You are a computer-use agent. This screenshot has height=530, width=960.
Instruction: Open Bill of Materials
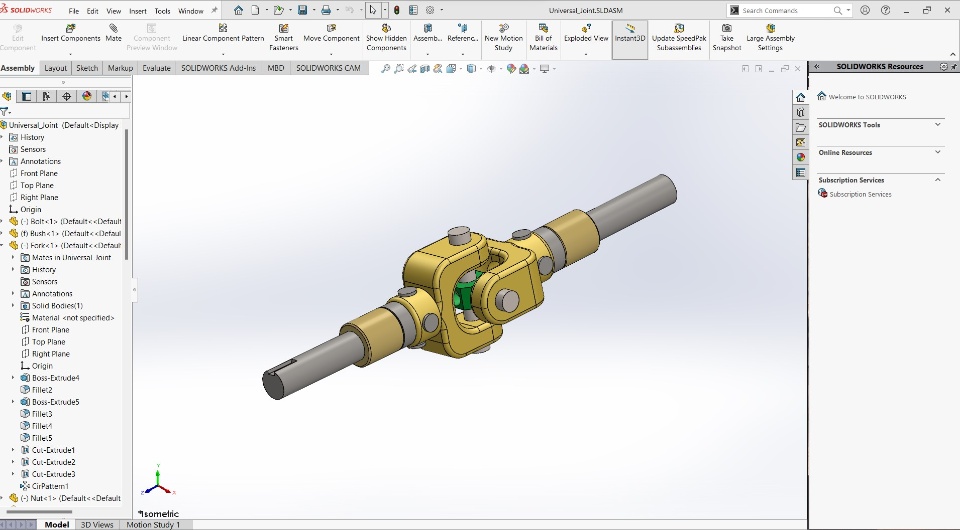click(x=543, y=37)
